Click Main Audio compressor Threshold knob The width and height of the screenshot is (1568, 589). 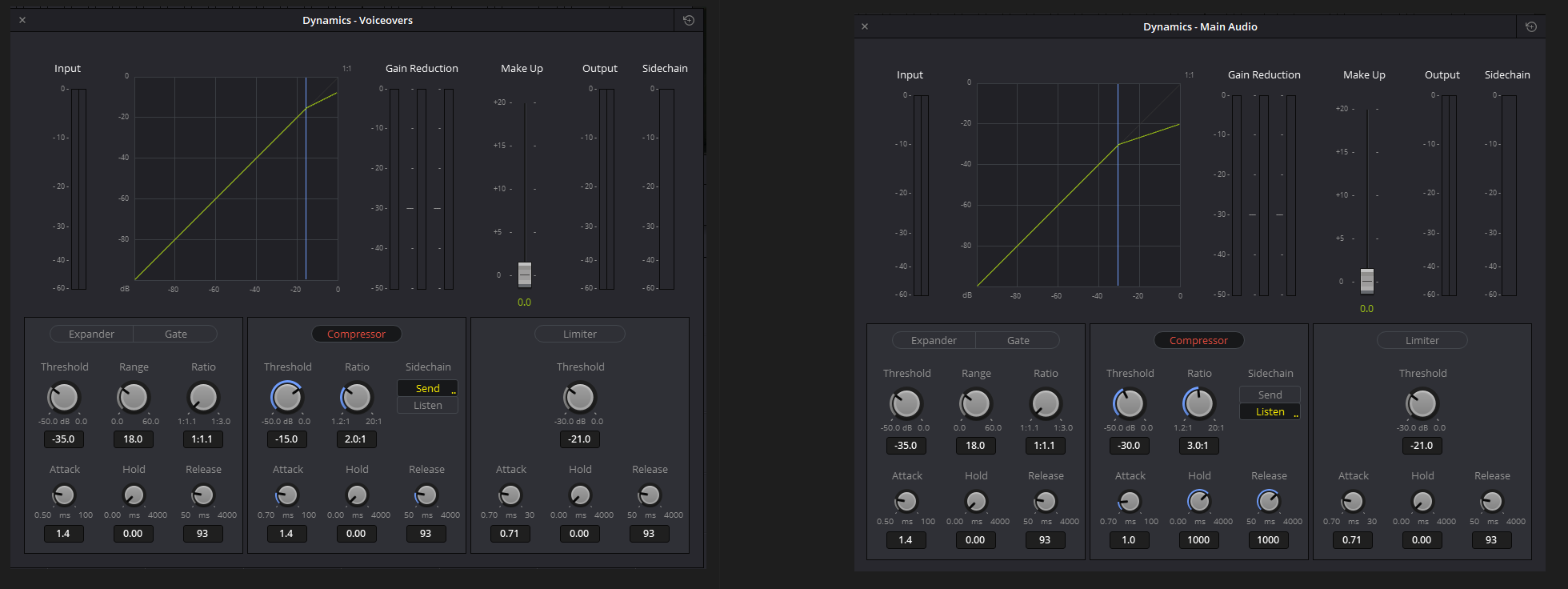1130,403
